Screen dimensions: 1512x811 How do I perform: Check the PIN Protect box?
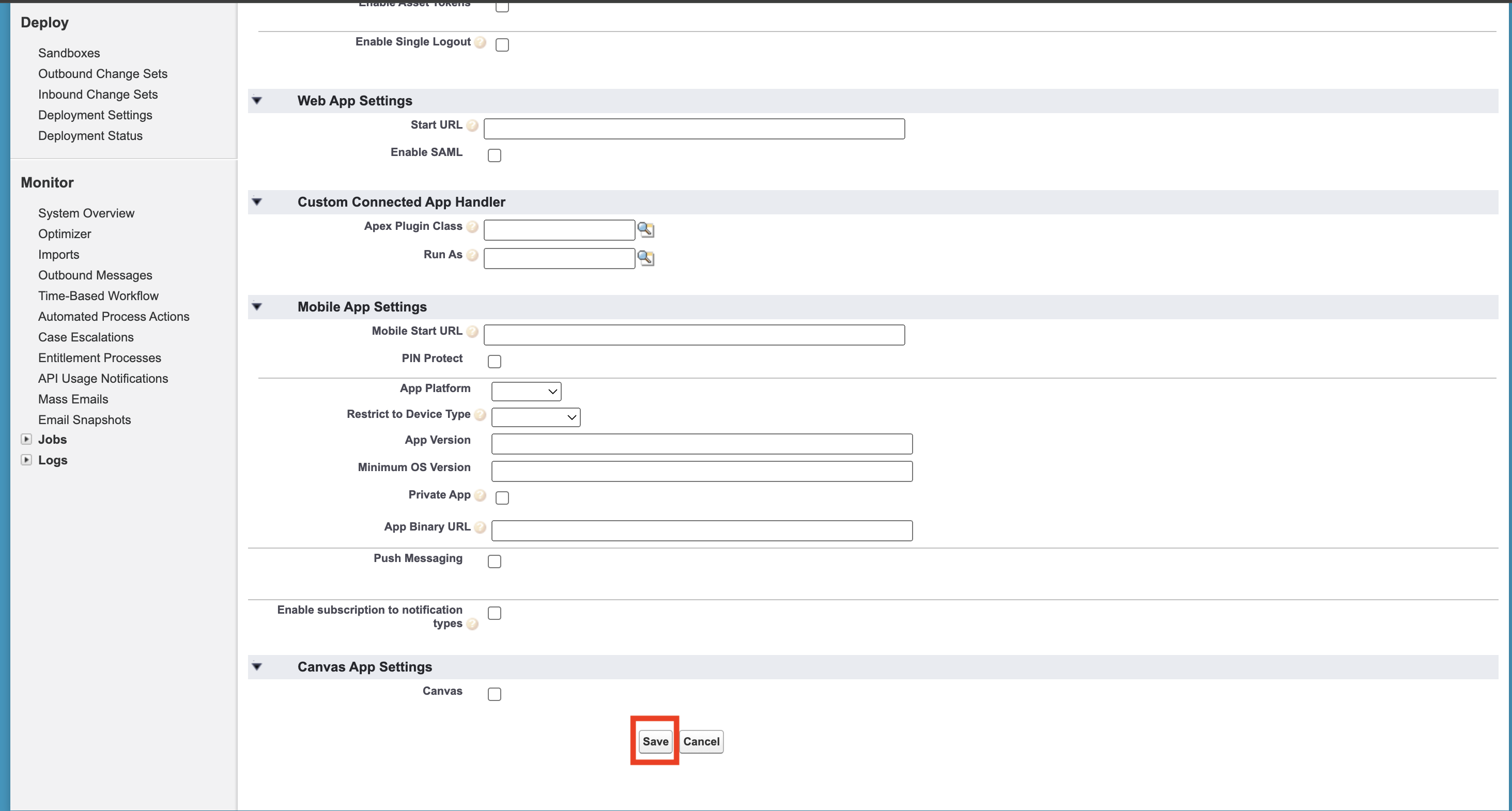[x=494, y=362]
